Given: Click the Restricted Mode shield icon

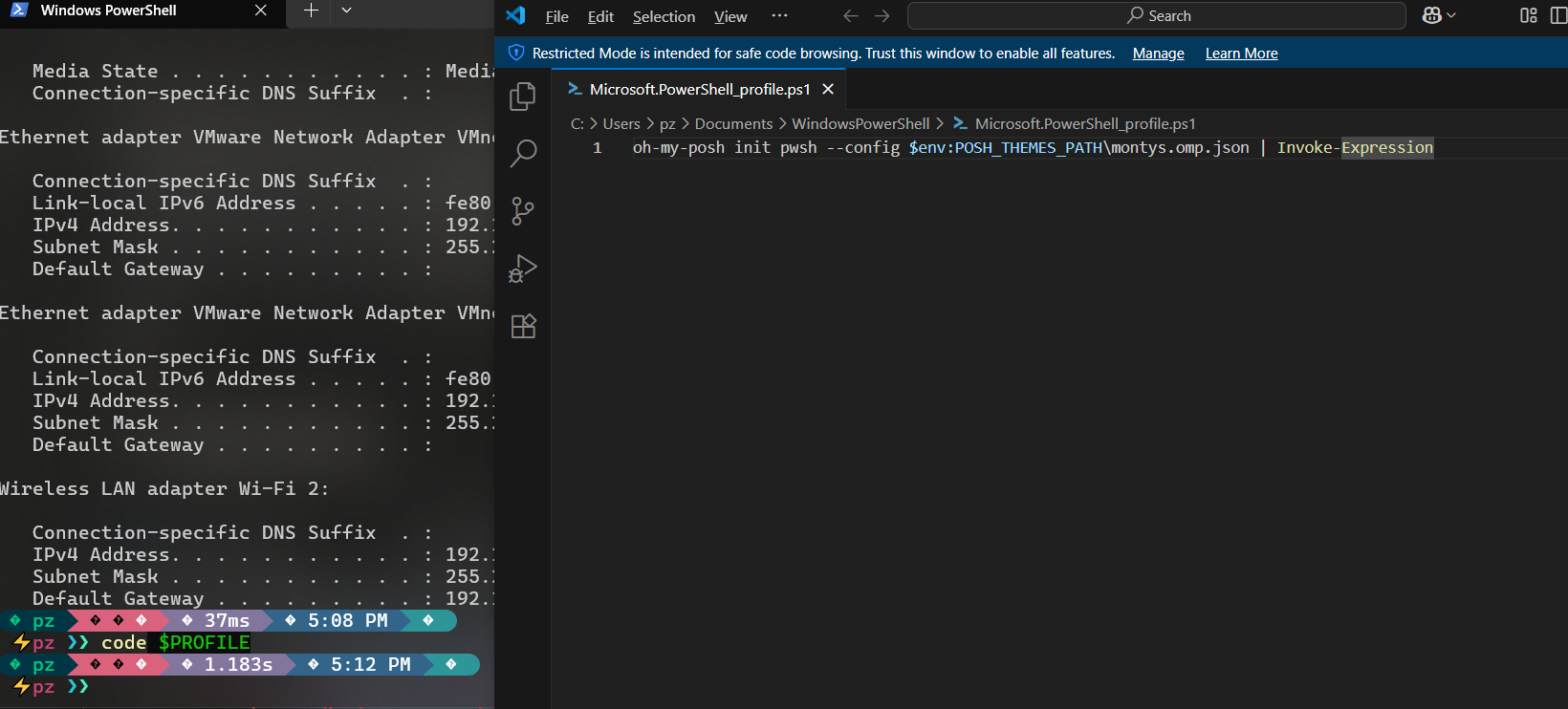Looking at the screenshot, I should pyautogui.click(x=516, y=53).
